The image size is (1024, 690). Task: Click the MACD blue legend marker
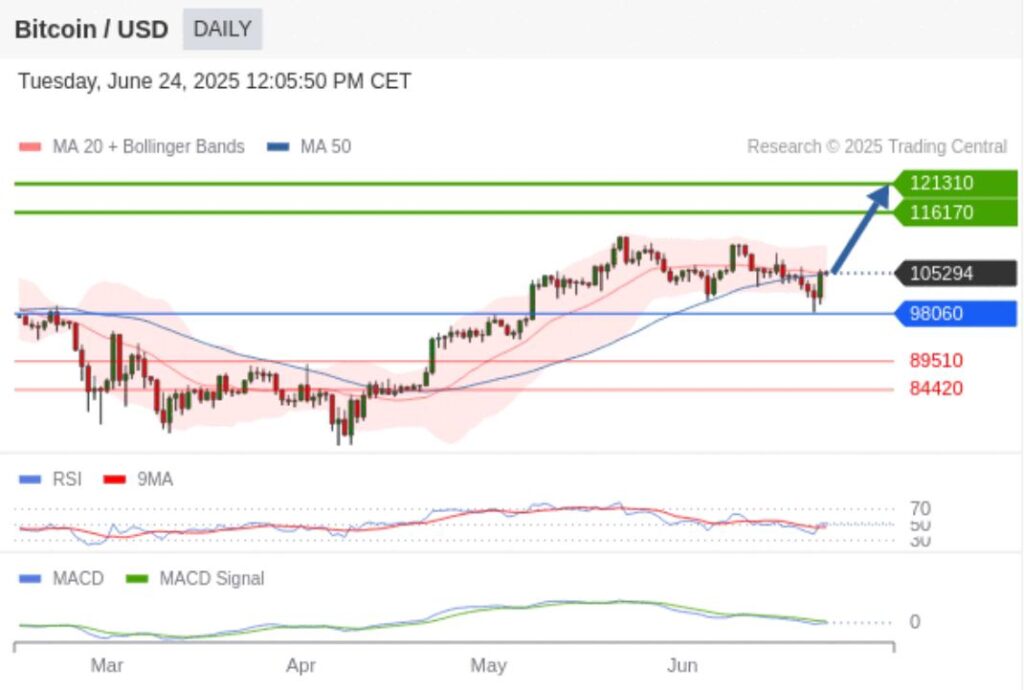(x=30, y=579)
